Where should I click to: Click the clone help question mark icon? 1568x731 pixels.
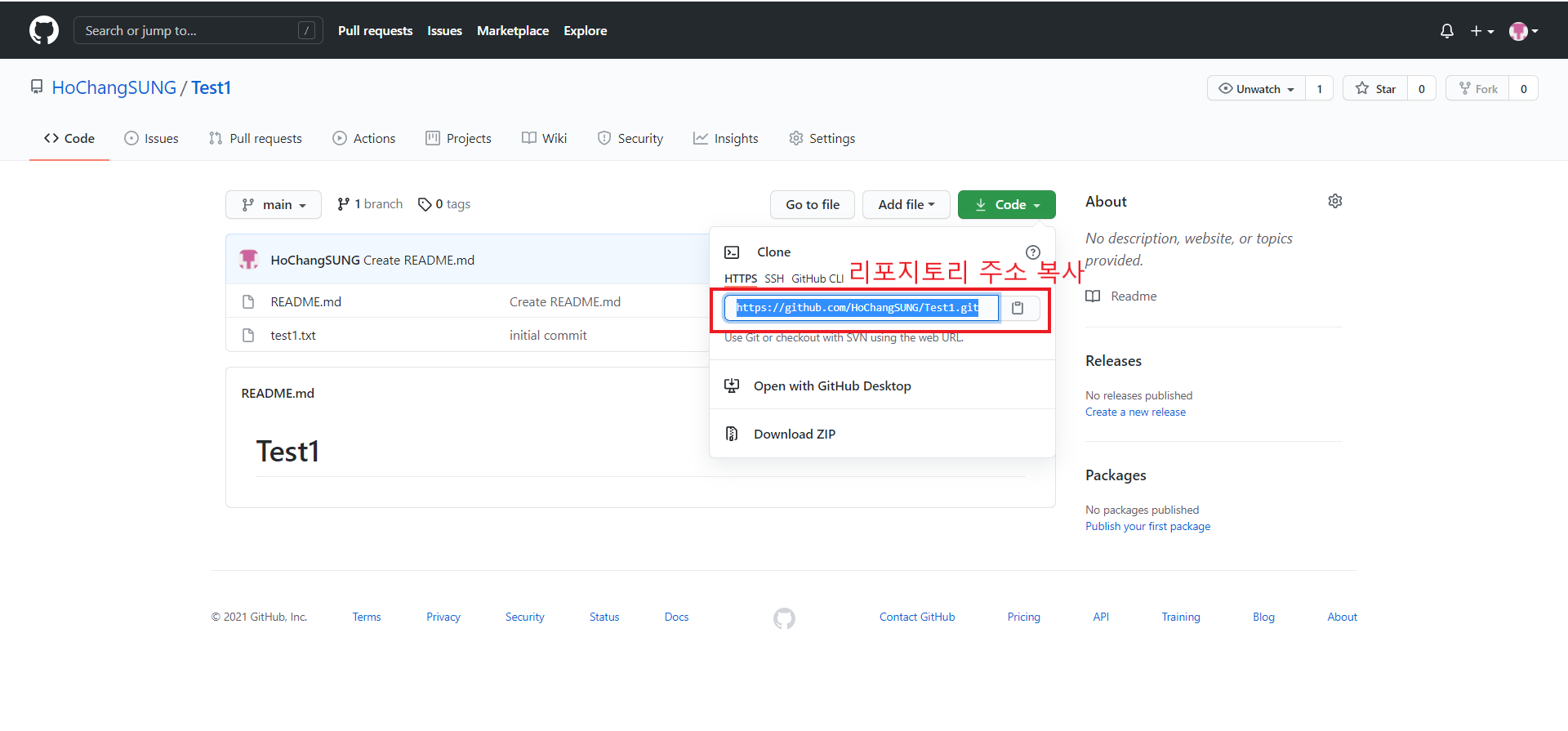pos(1033,252)
